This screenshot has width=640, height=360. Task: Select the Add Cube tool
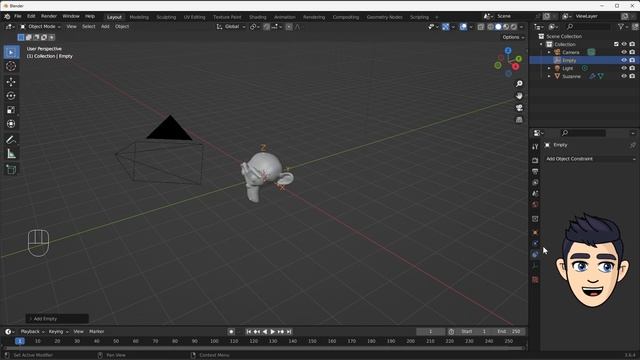click(11, 169)
